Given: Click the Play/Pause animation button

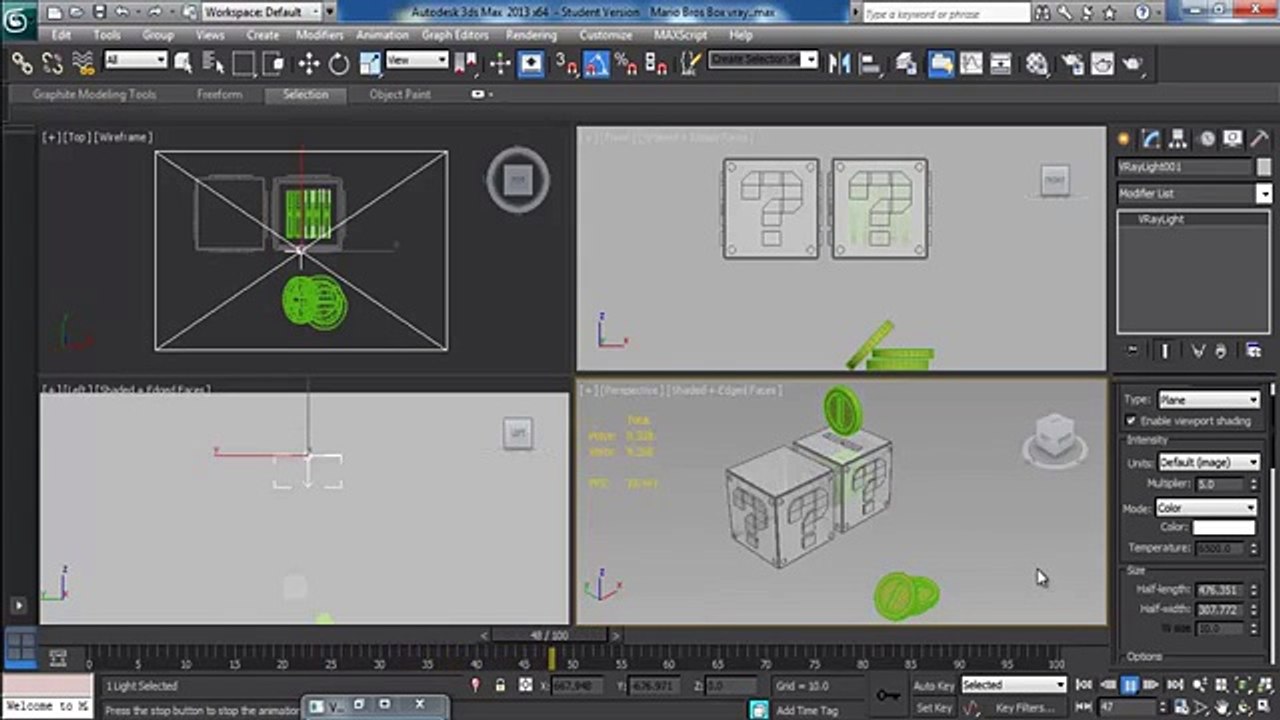Looking at the screenshot, I should pyautogui.click(x=1129, y=685).
